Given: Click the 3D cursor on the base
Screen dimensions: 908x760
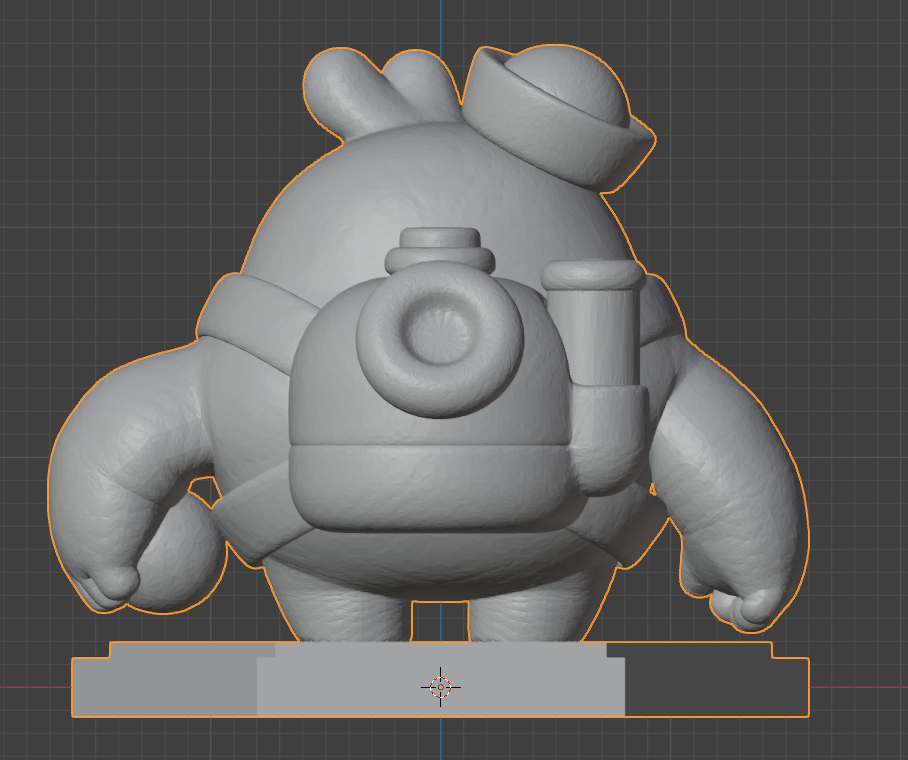Looking at the screenshot, I should (441, 687).
